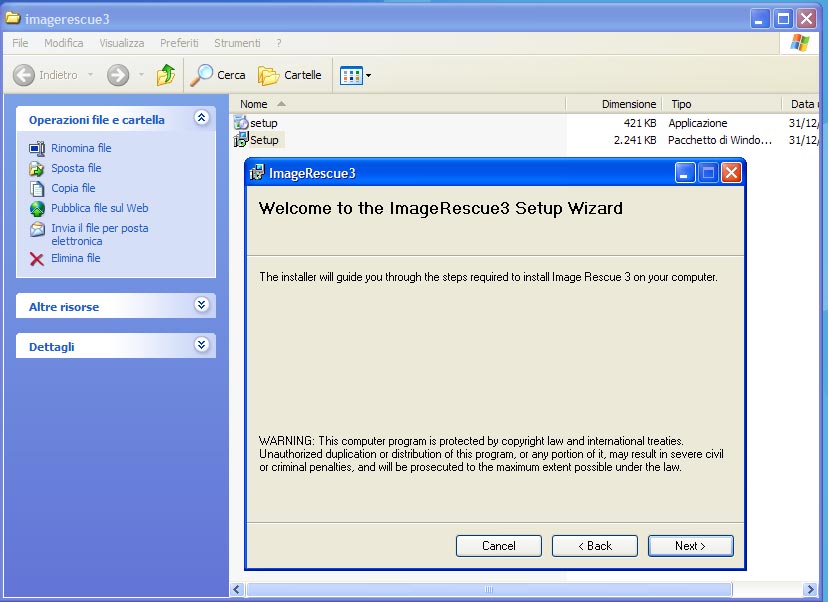Click Invia il file per posta elettronica

pyautogui.click(x=100, y=234)
